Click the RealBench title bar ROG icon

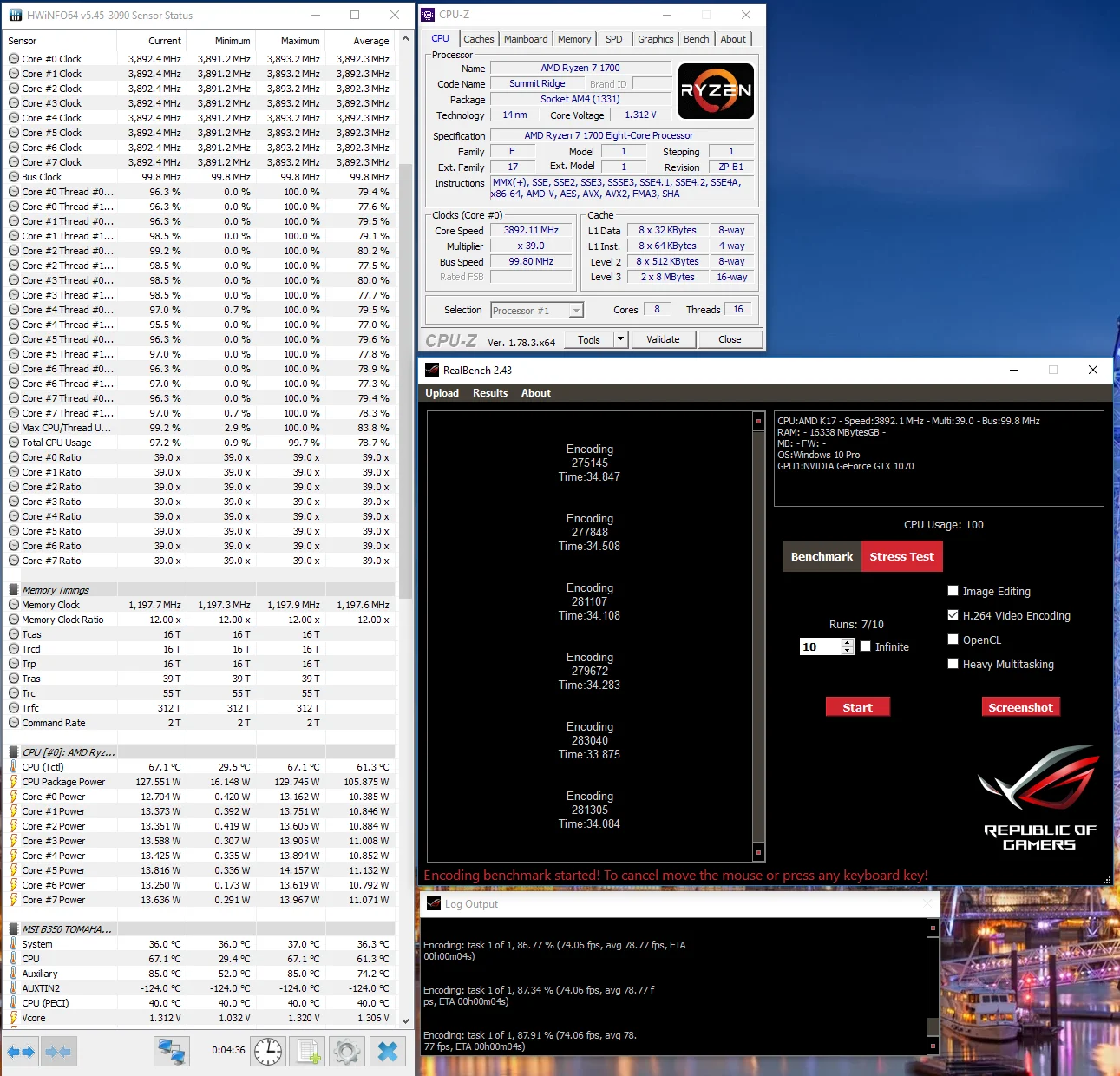click(x=432, y=370)
